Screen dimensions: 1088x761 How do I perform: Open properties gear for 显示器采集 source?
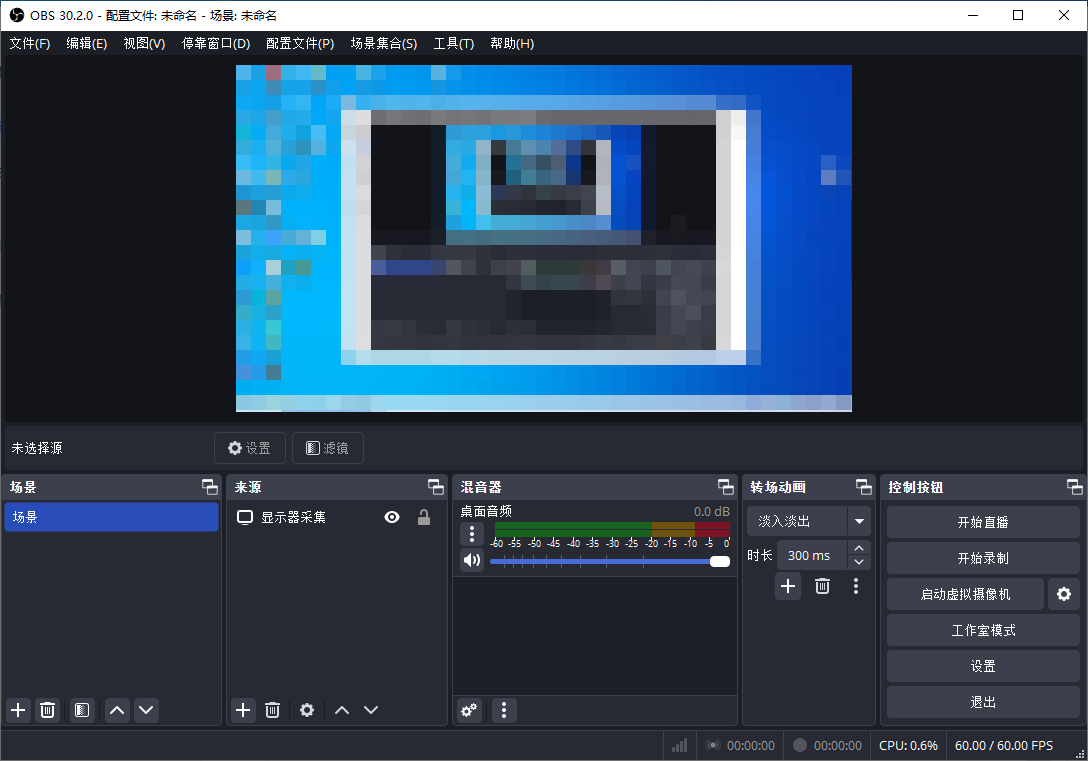pyautogui.click(x=307, y=710)
